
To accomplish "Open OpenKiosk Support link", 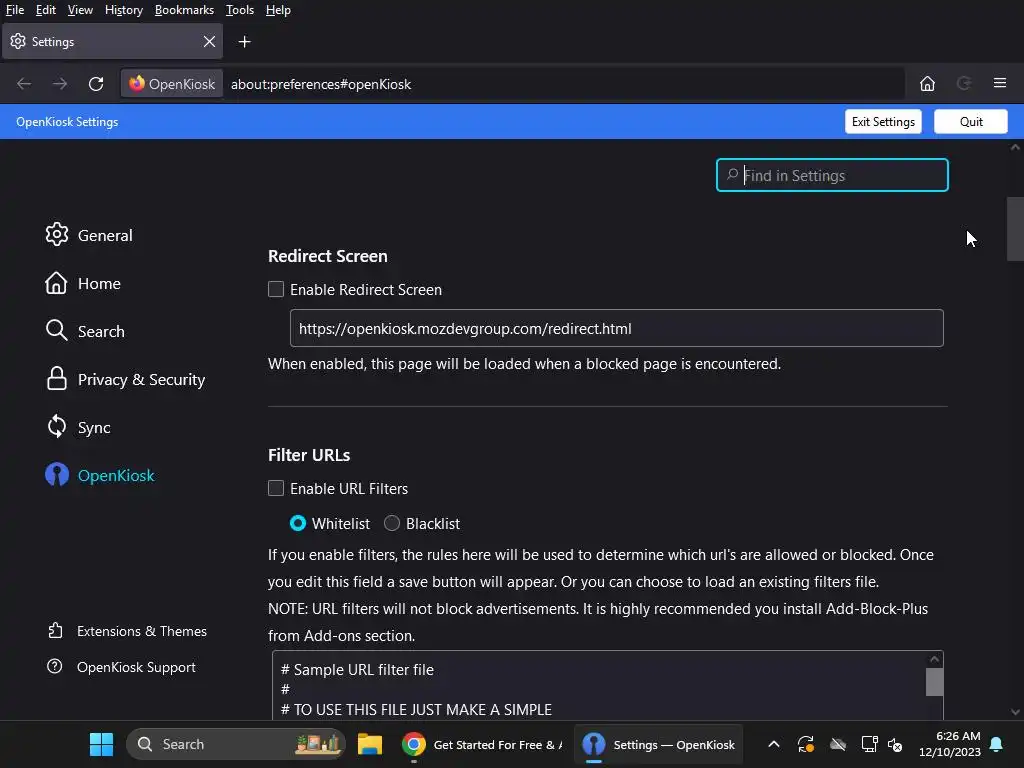I will pos(121,667).
